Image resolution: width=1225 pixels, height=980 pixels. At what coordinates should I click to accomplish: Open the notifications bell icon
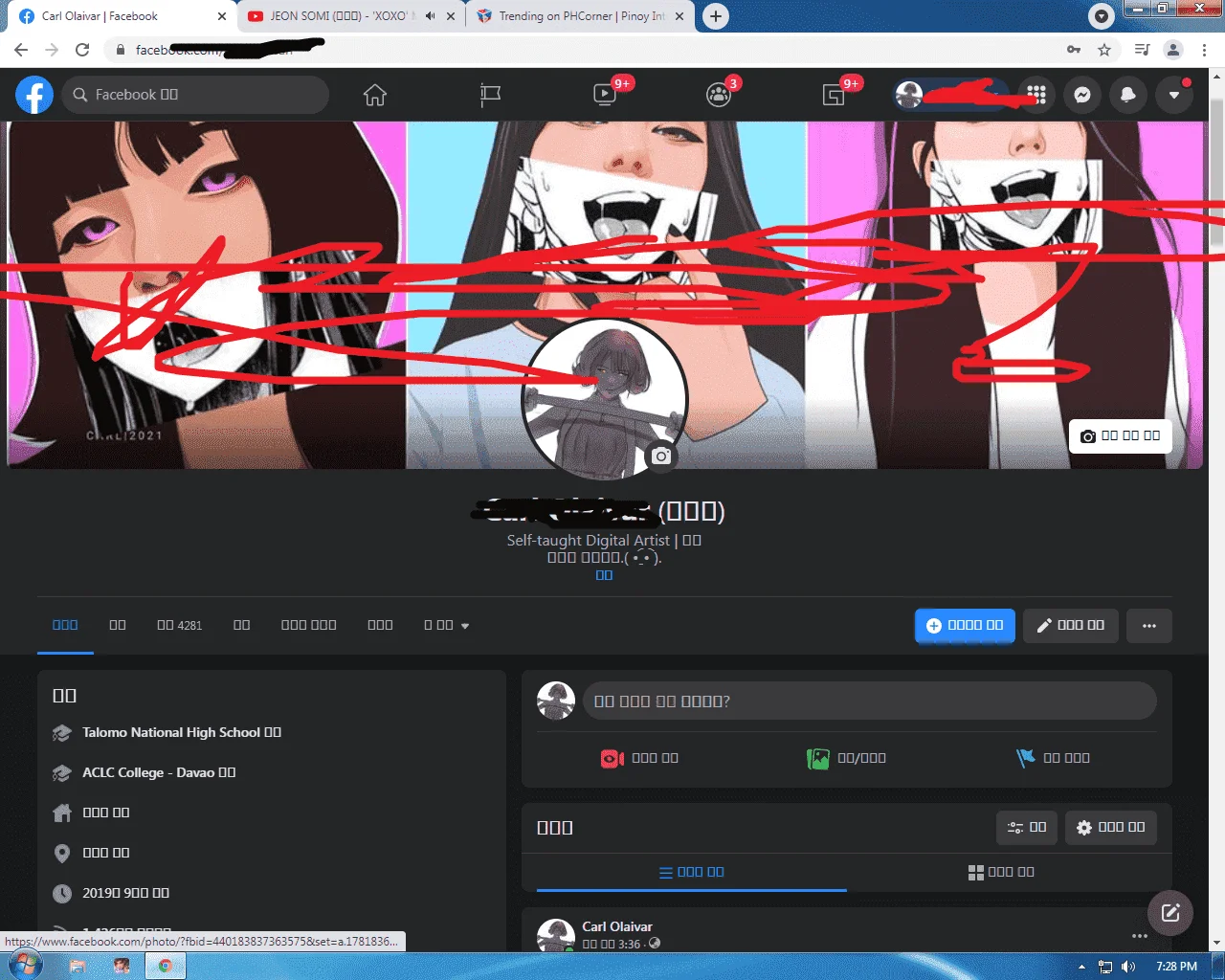[x=1128, y=95]
